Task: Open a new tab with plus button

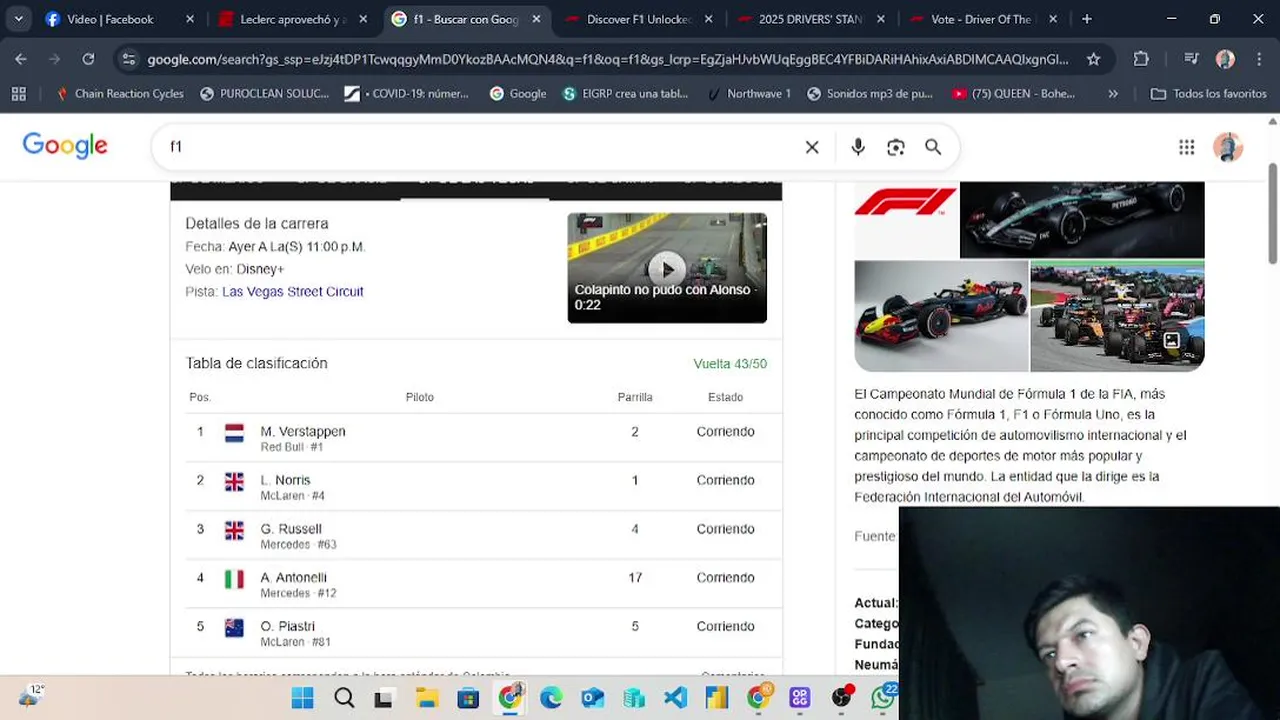Action: 1087,19
